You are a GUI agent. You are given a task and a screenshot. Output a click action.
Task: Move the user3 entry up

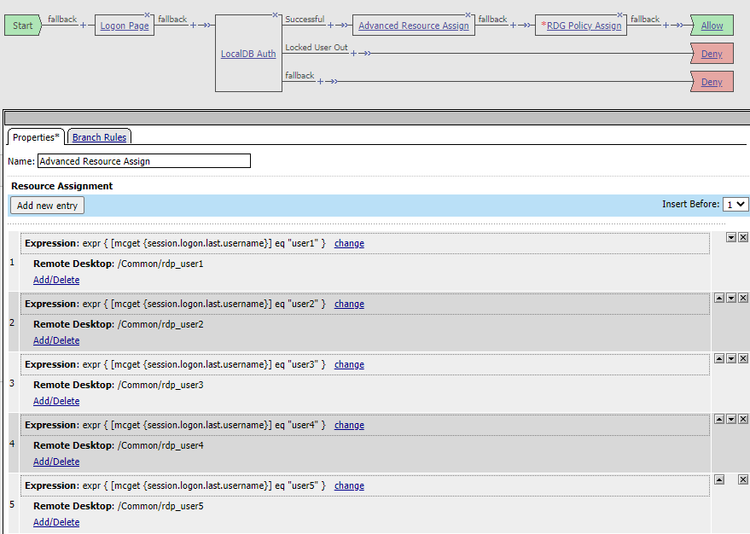[719, 358]
